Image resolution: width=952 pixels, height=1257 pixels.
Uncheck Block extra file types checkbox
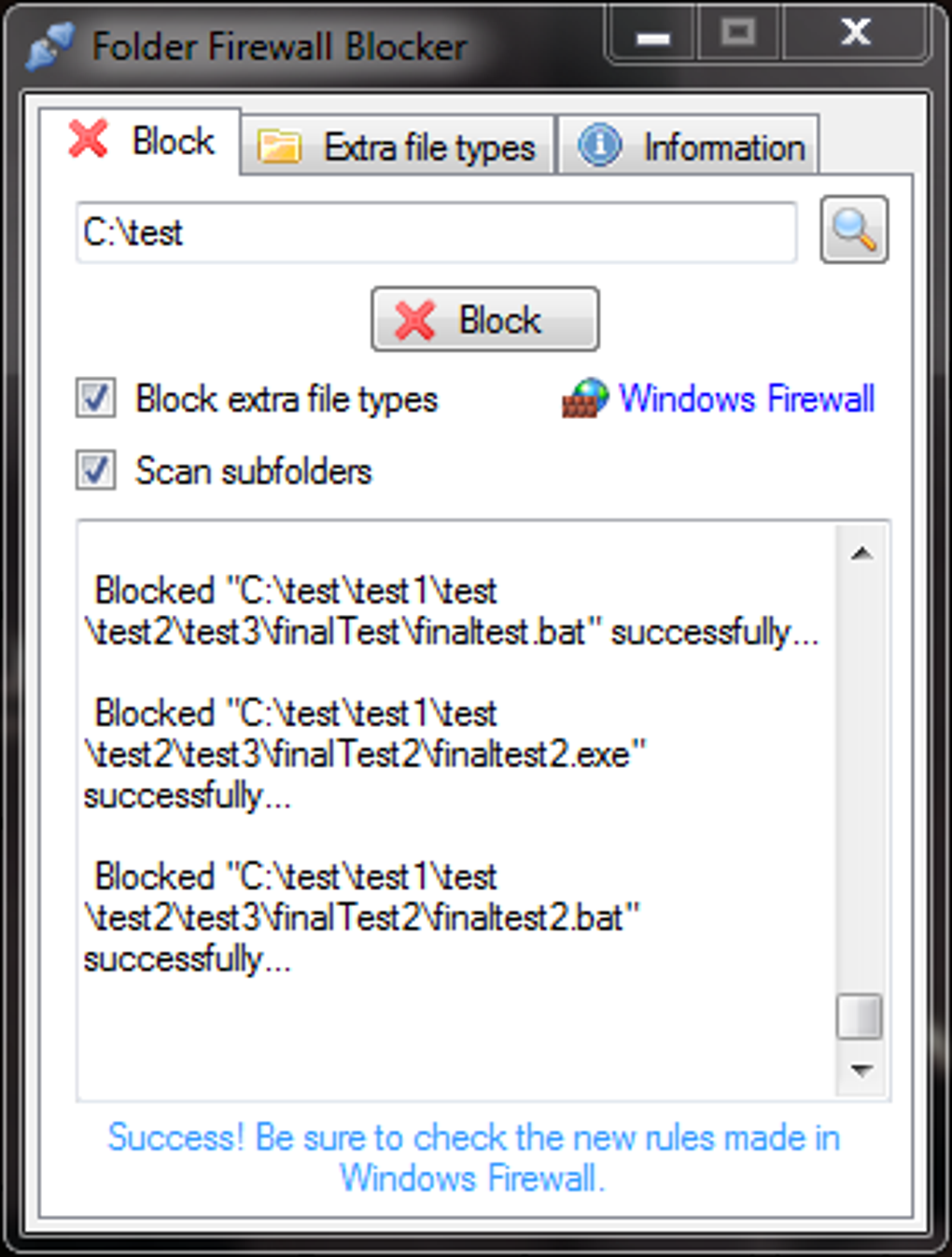pos(96,398)
